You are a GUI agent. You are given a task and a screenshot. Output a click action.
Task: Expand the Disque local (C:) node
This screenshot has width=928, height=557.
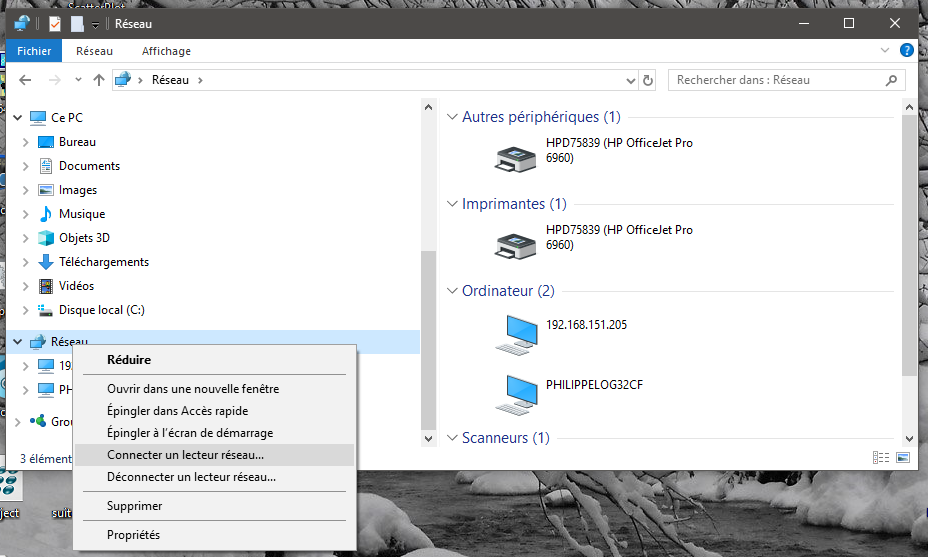tap(25, 310)
